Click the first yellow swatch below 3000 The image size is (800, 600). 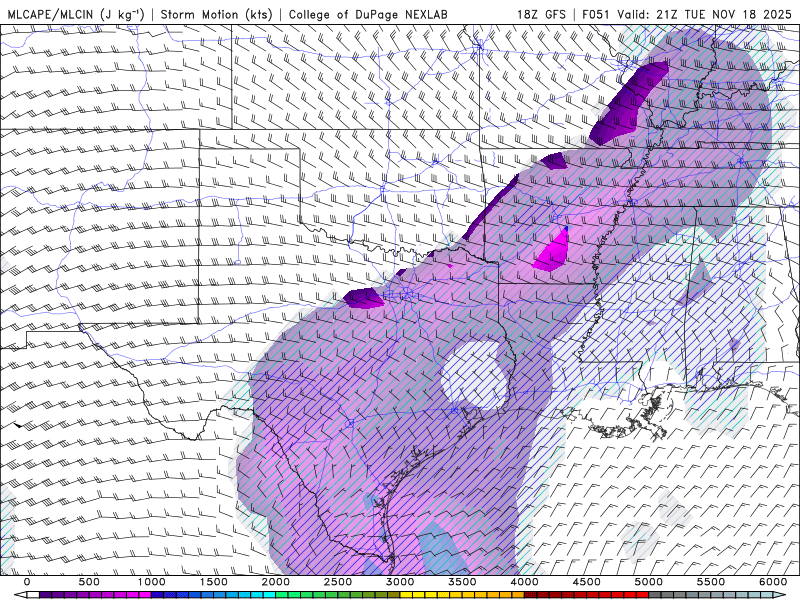407,595
